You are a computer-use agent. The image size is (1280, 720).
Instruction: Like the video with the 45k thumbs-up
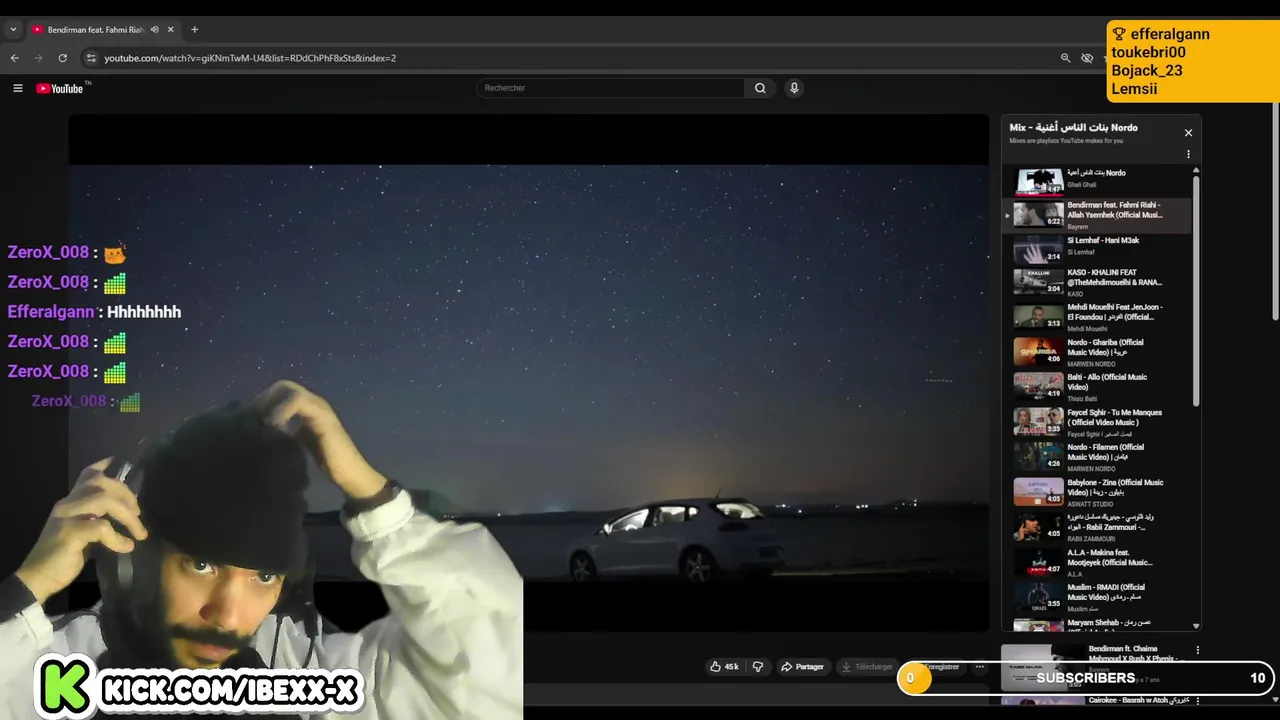pyautogui.click(x=724, y=667)
